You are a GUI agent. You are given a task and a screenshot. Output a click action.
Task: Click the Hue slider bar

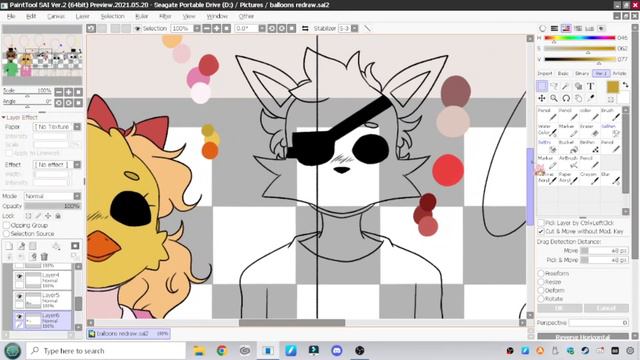[579, 38]
